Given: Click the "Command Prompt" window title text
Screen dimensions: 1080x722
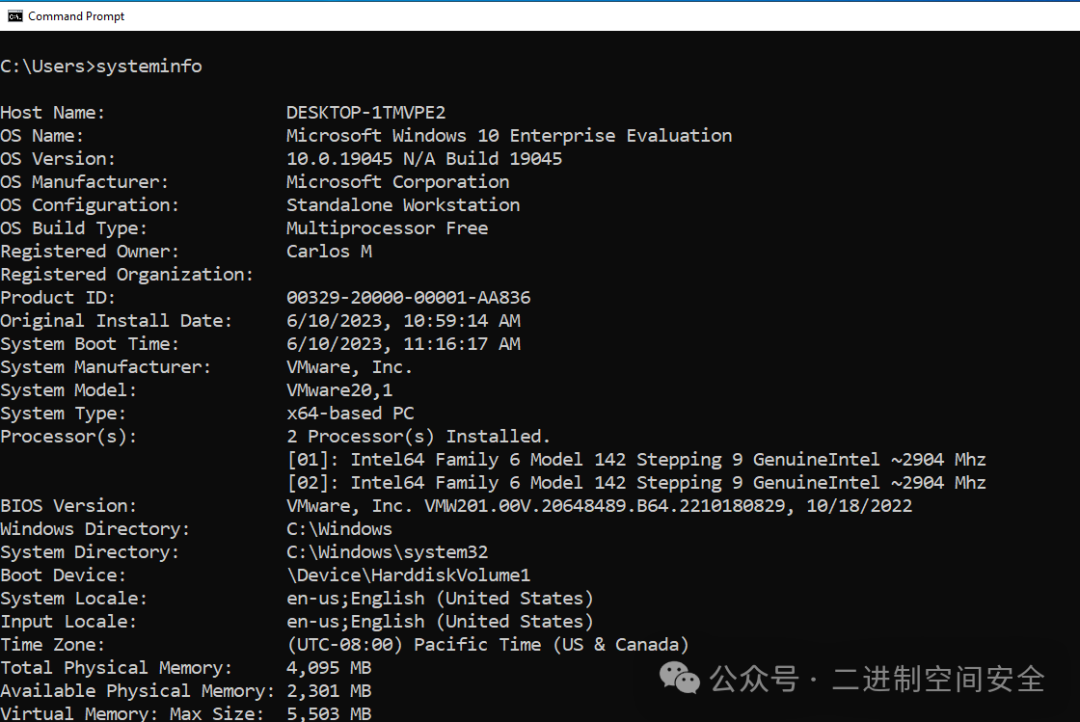Looking at the screenshot, I should click(x=76, y=16).
